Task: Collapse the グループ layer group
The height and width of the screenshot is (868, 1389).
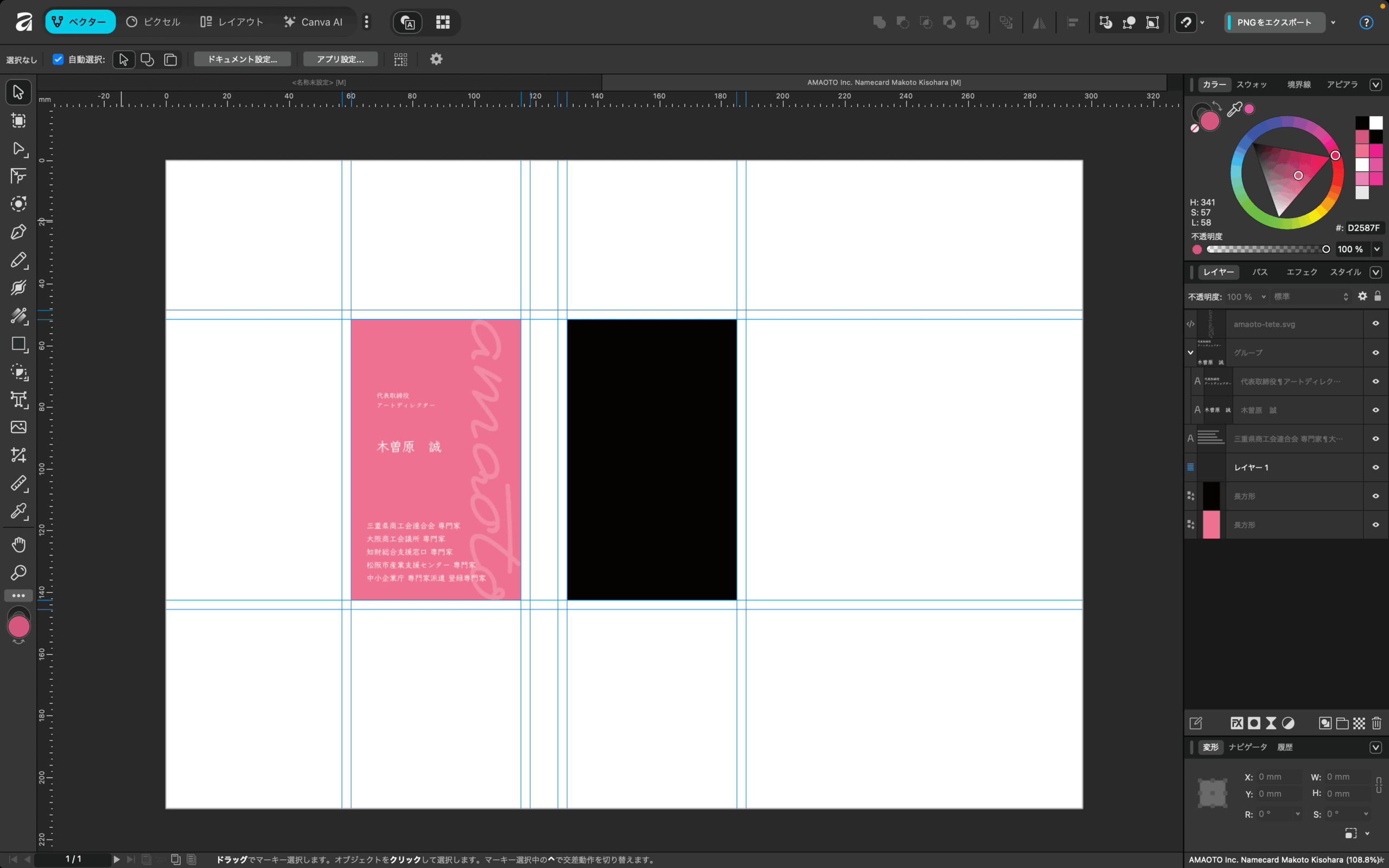Action: [1190, 353]
